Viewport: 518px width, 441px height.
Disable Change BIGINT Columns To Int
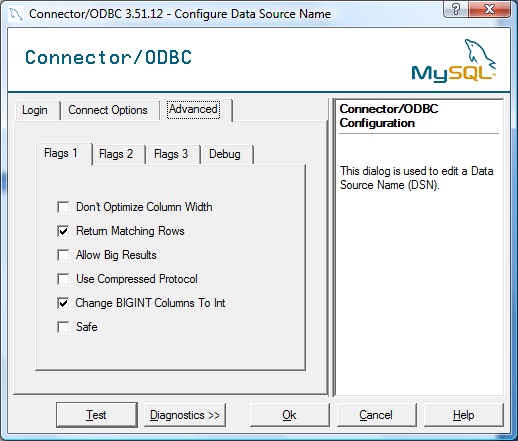coord(63,303)
